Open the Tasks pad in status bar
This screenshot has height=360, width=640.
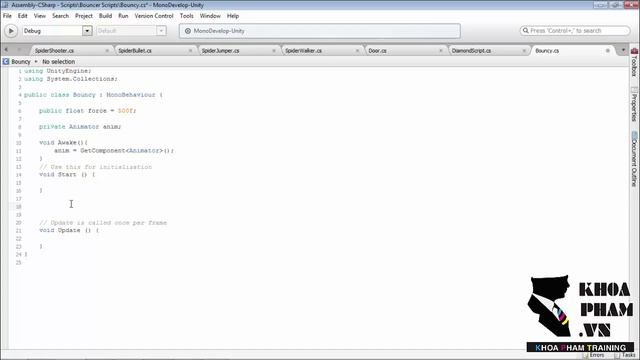click(625, 356)
